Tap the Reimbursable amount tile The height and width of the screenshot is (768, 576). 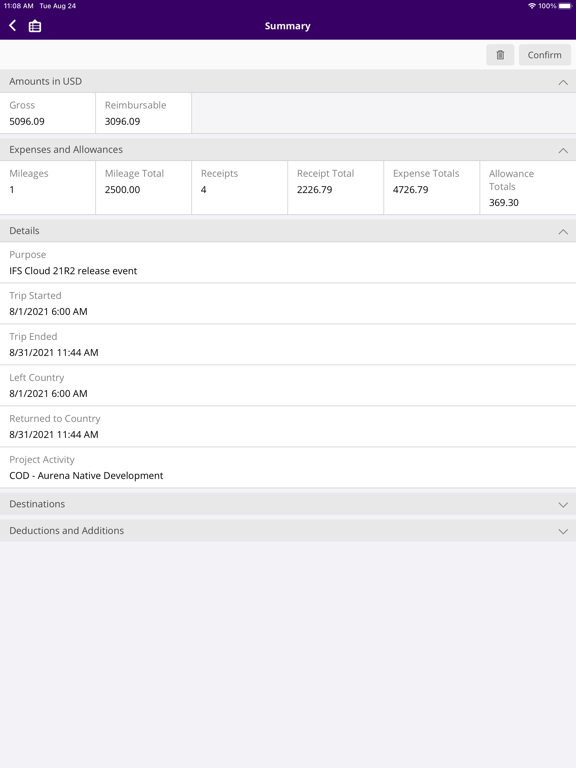(144, 113)
